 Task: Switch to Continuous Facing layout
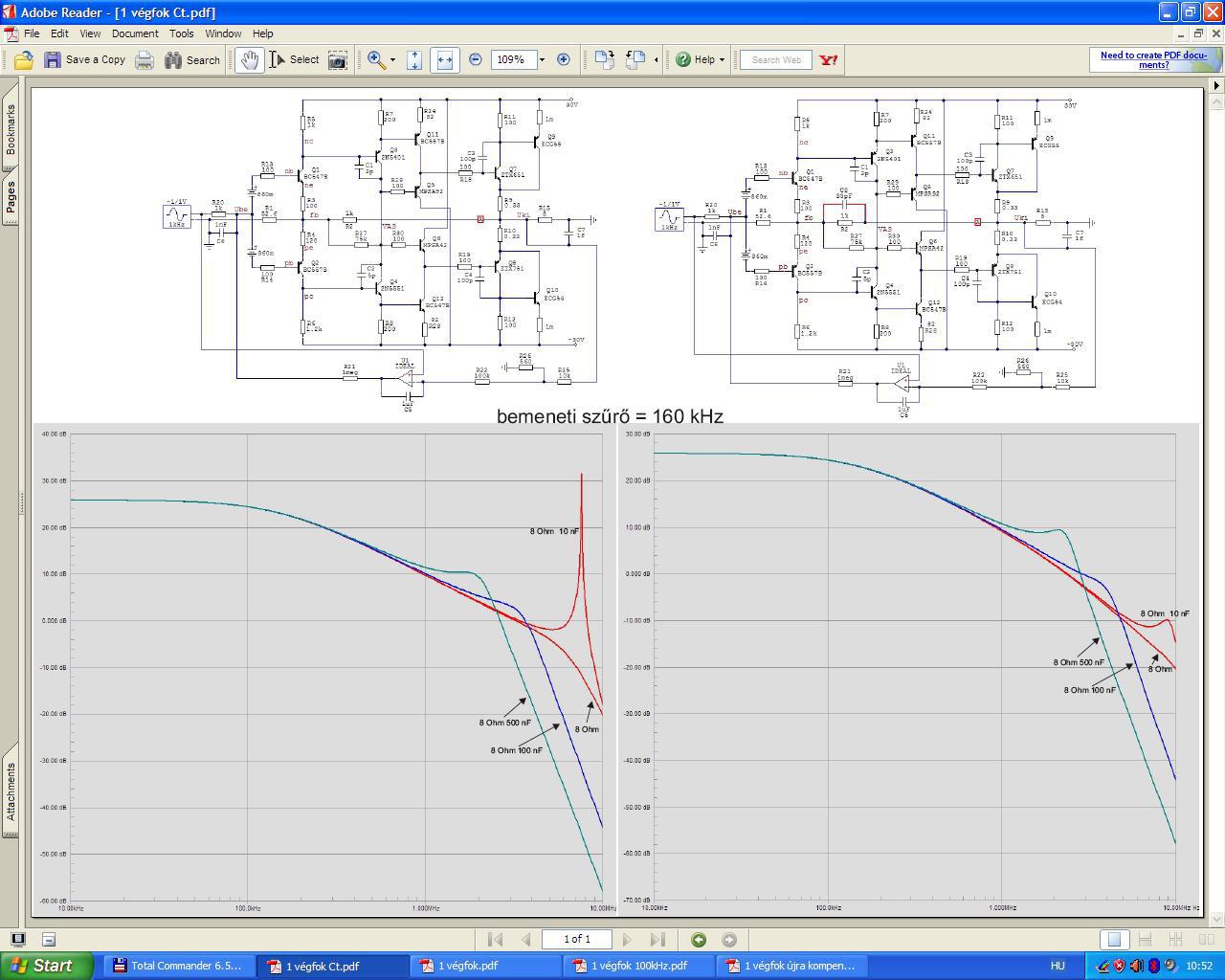1175,940
